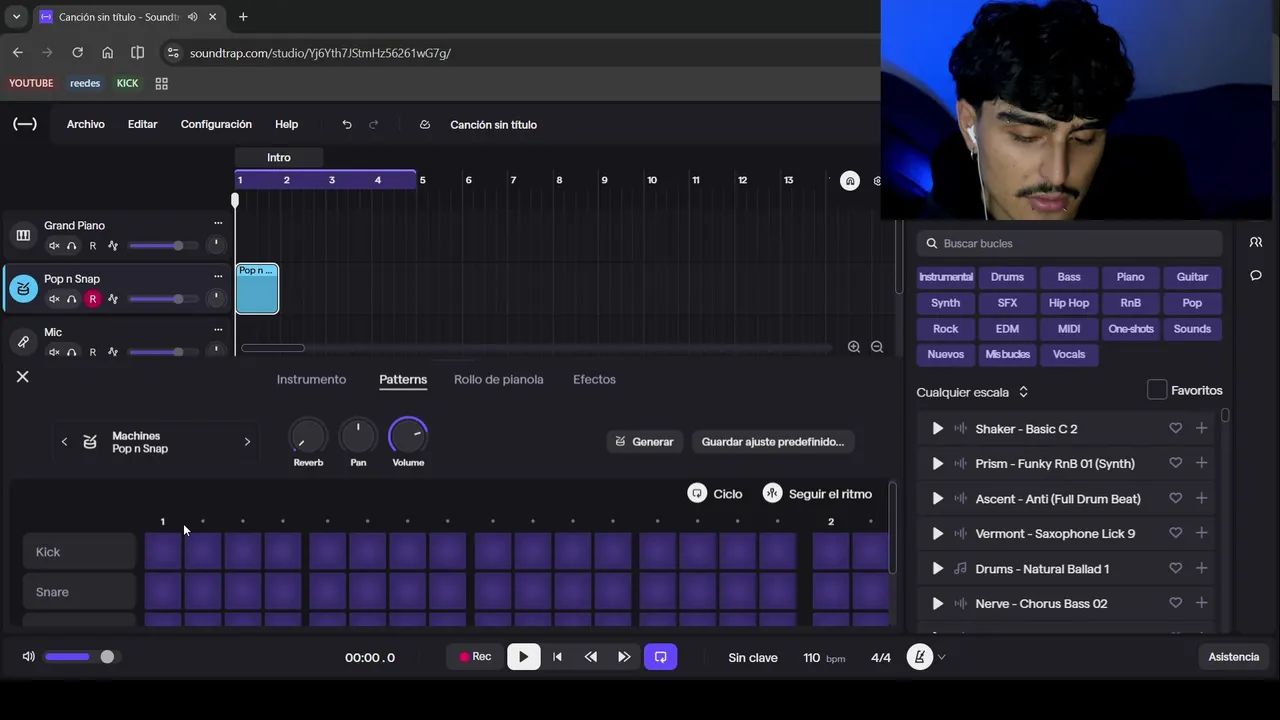Preview the Vermont - Saxophone Lick 9 loop
Viewport: 1280px width, 720px height.
tap(938, 533)
